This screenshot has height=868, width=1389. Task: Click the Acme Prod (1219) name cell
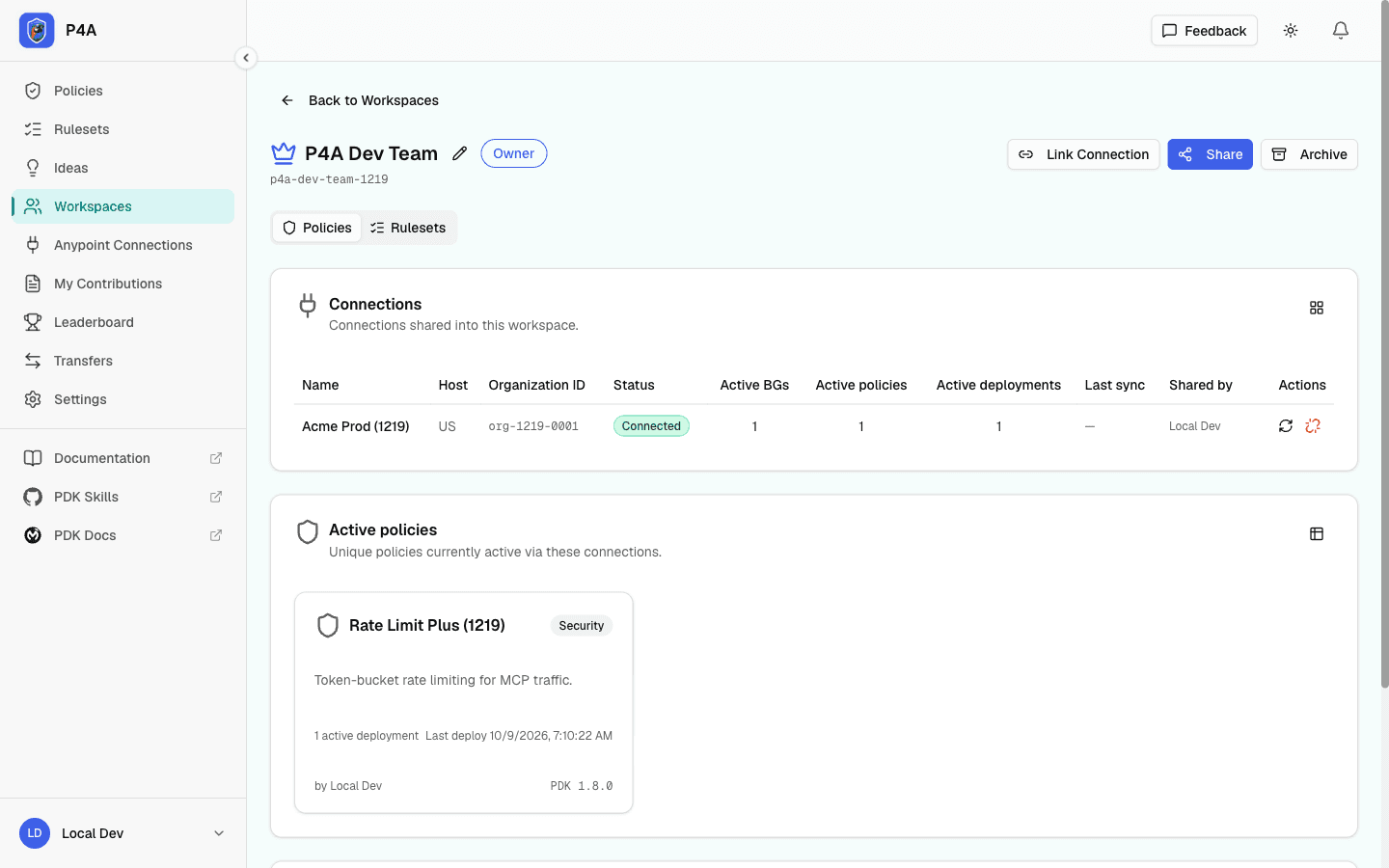356,426
